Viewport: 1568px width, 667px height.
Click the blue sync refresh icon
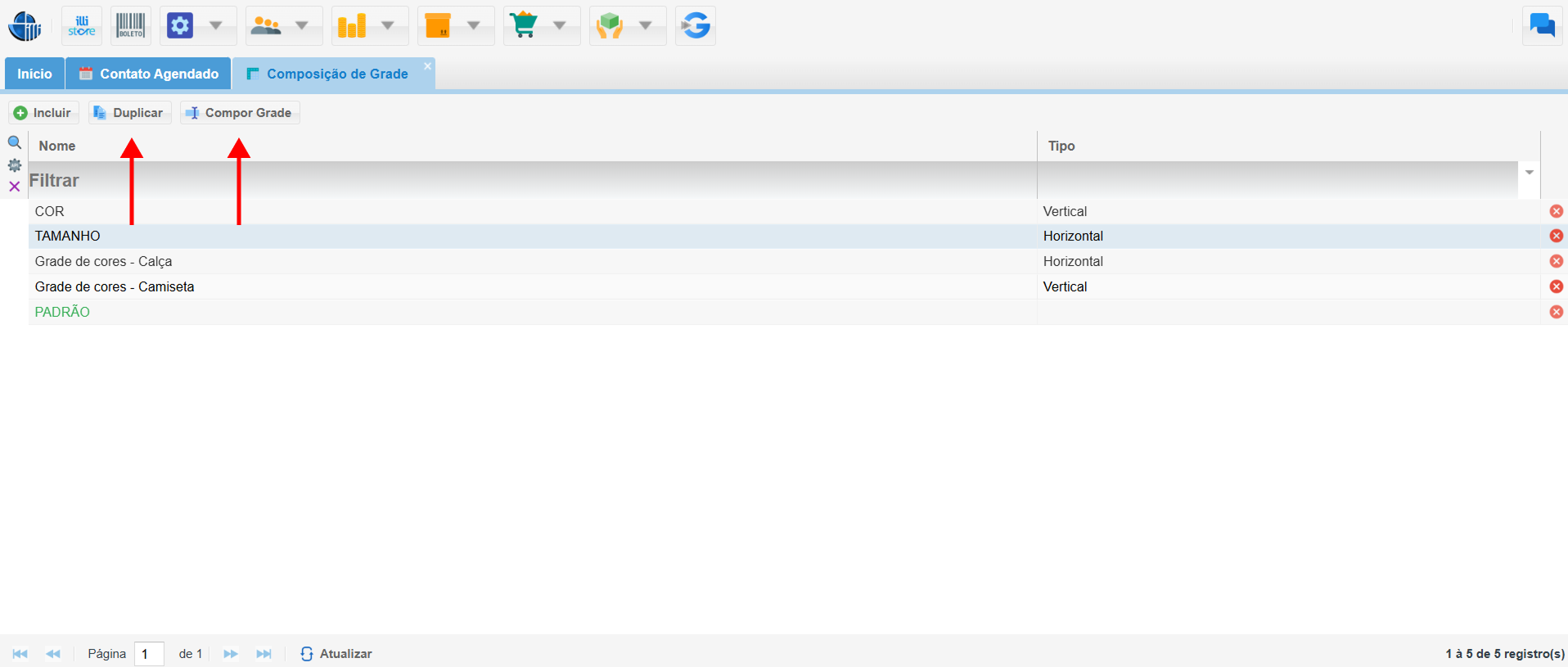coord(696,26)
